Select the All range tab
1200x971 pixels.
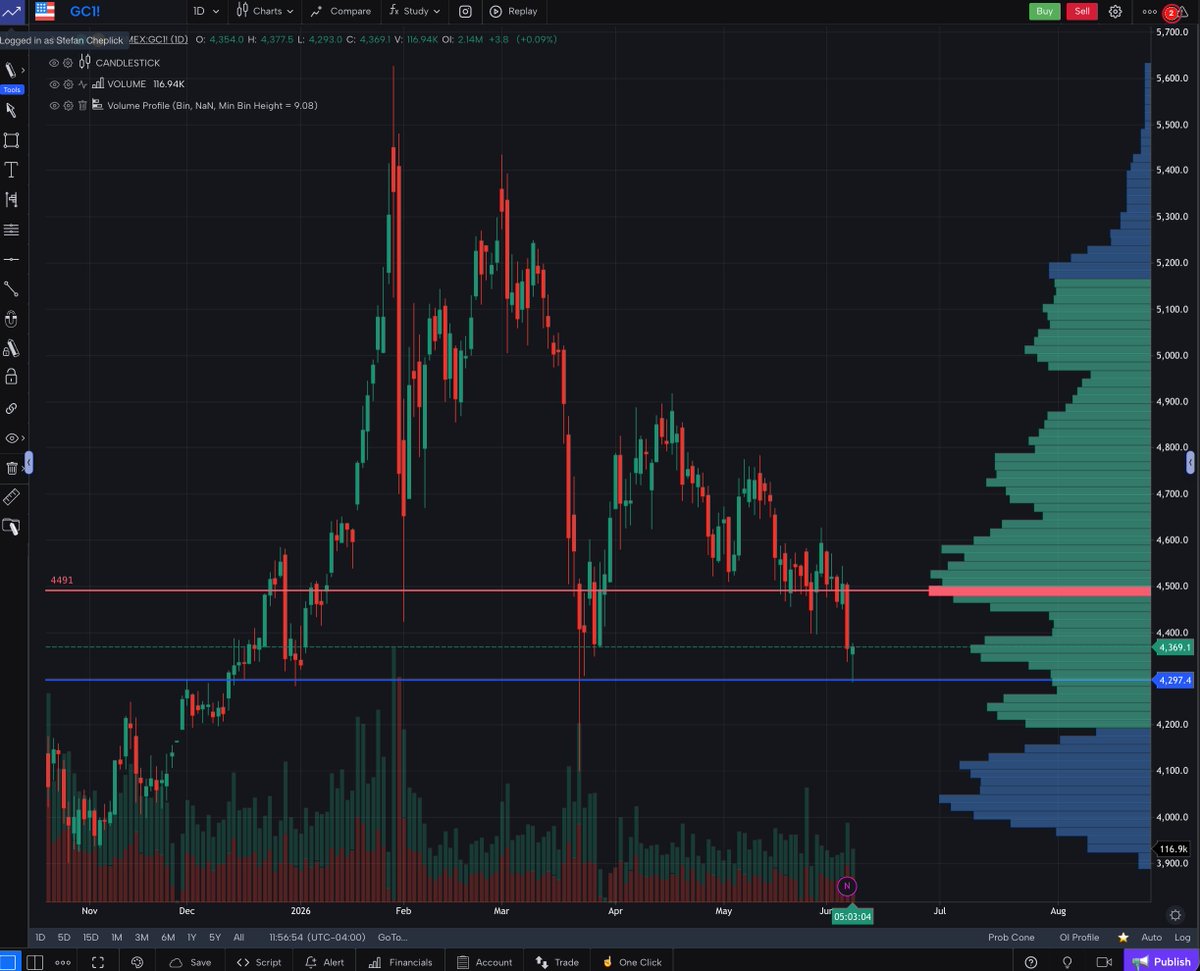pyautogui.click(x=238, y=937)
